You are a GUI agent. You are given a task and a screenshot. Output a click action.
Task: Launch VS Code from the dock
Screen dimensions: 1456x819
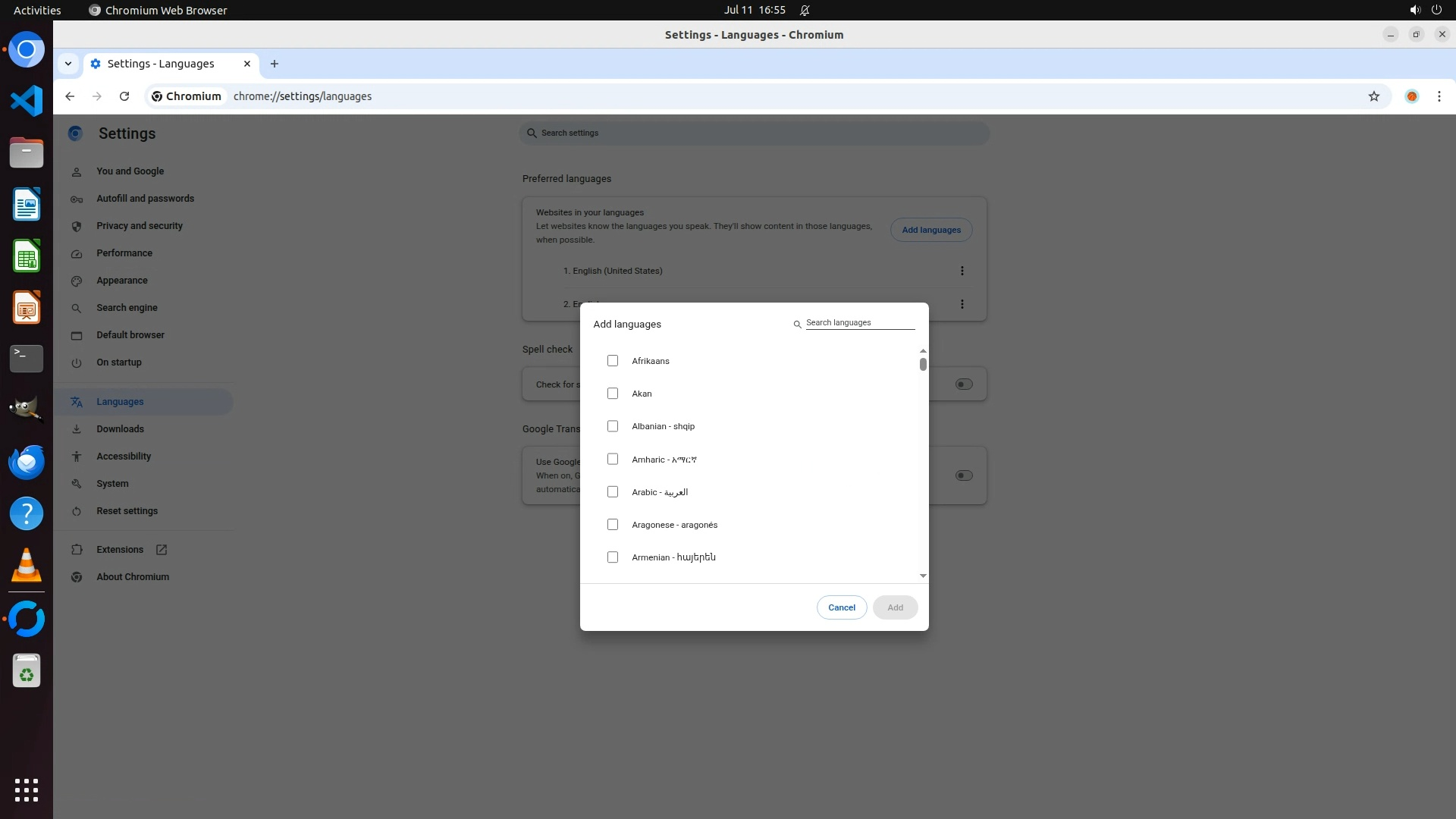27,101
